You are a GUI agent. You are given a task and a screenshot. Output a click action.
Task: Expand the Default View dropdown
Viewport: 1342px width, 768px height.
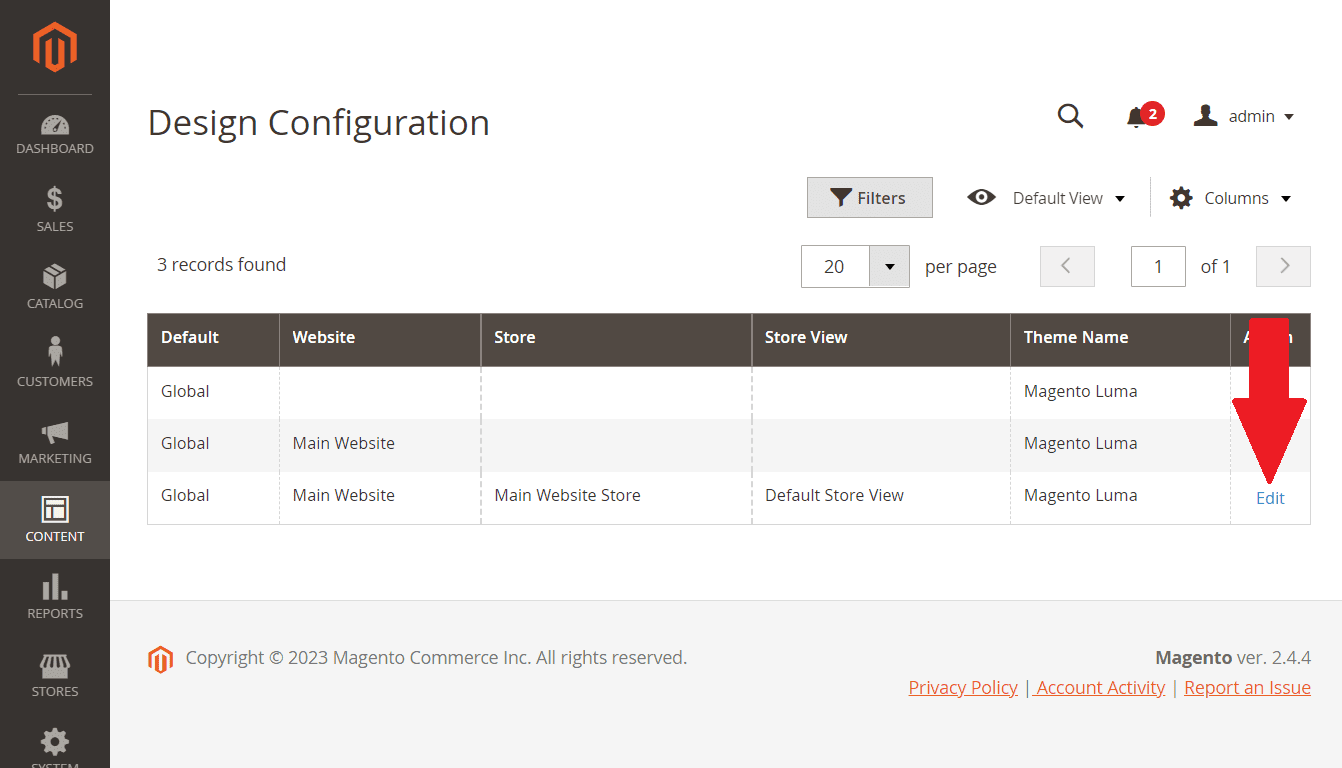(1047, 198)
